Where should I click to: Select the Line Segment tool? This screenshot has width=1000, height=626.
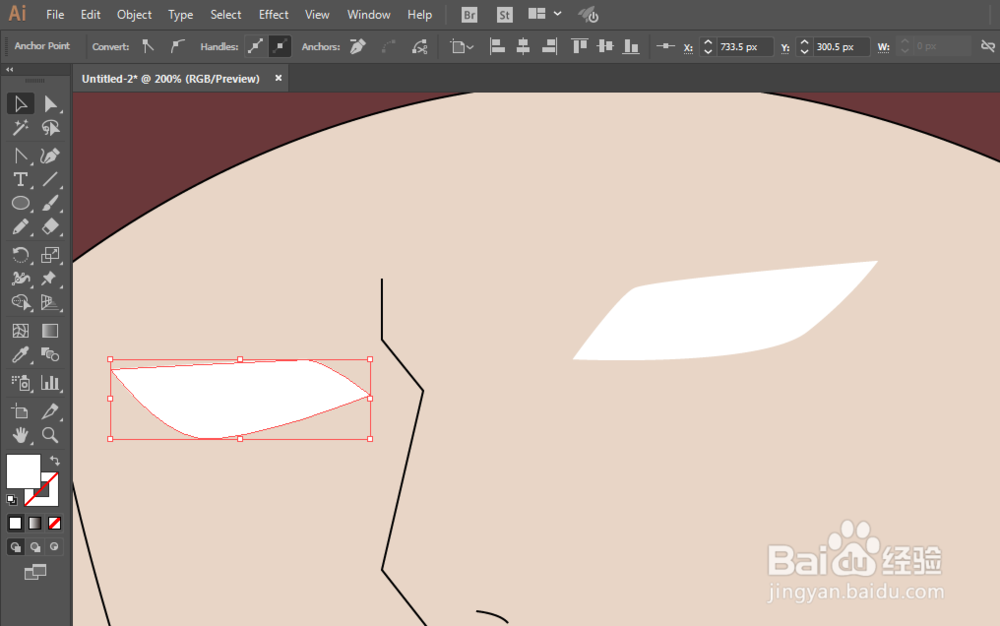tap(50, 180)
